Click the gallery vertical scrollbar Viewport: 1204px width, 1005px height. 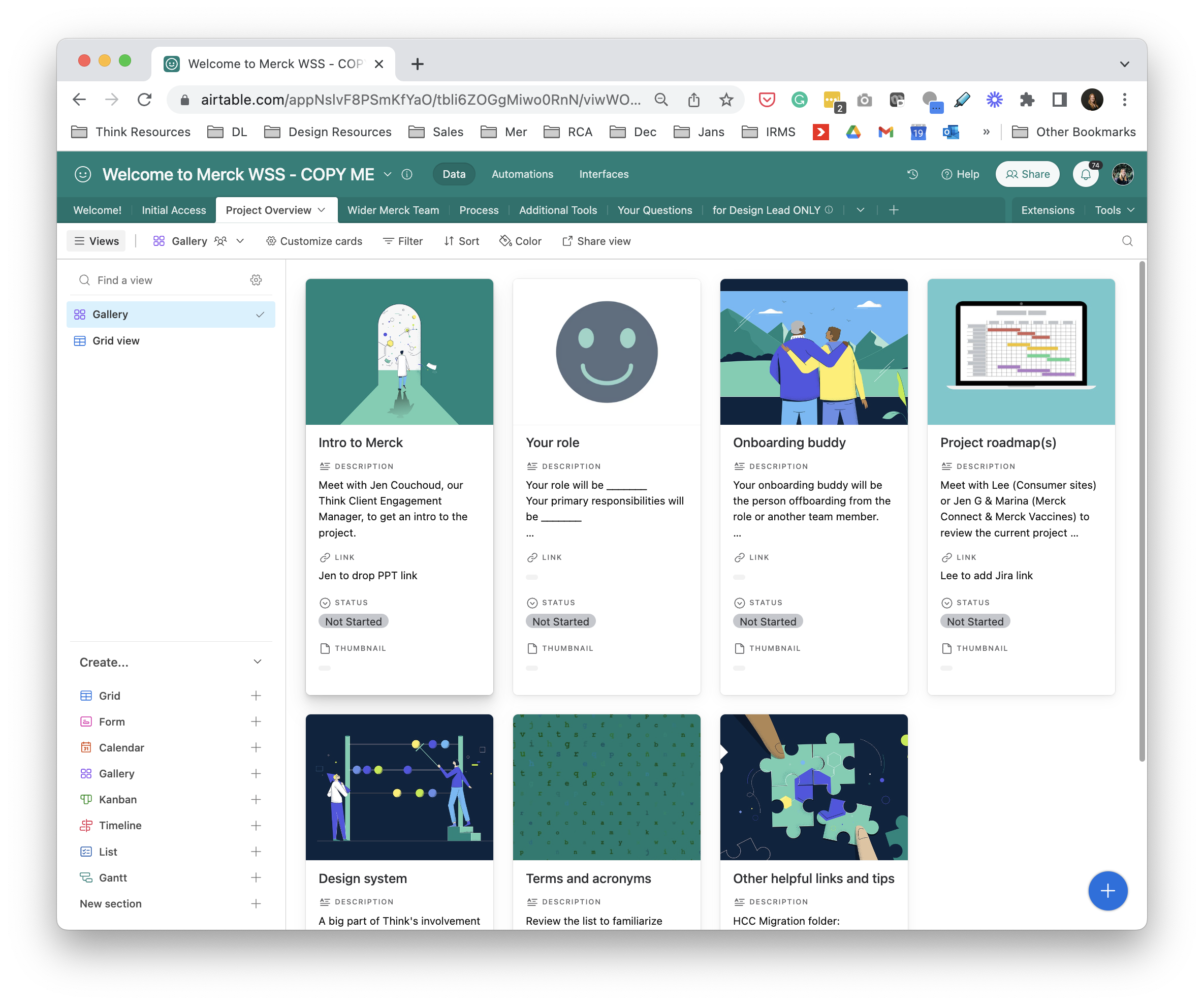1142,510
